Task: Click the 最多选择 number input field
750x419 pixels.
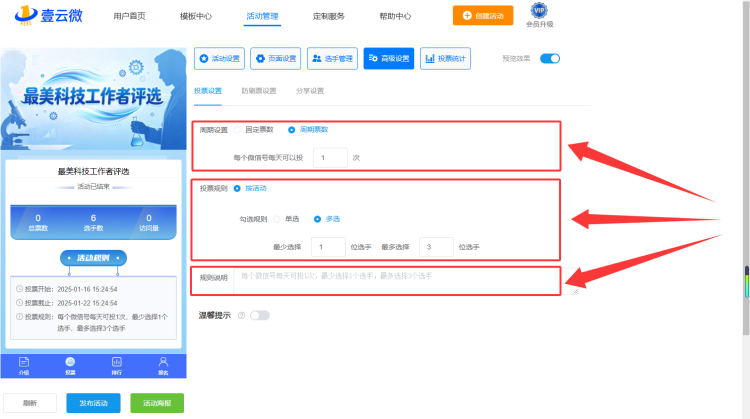Action: point(436,247)
